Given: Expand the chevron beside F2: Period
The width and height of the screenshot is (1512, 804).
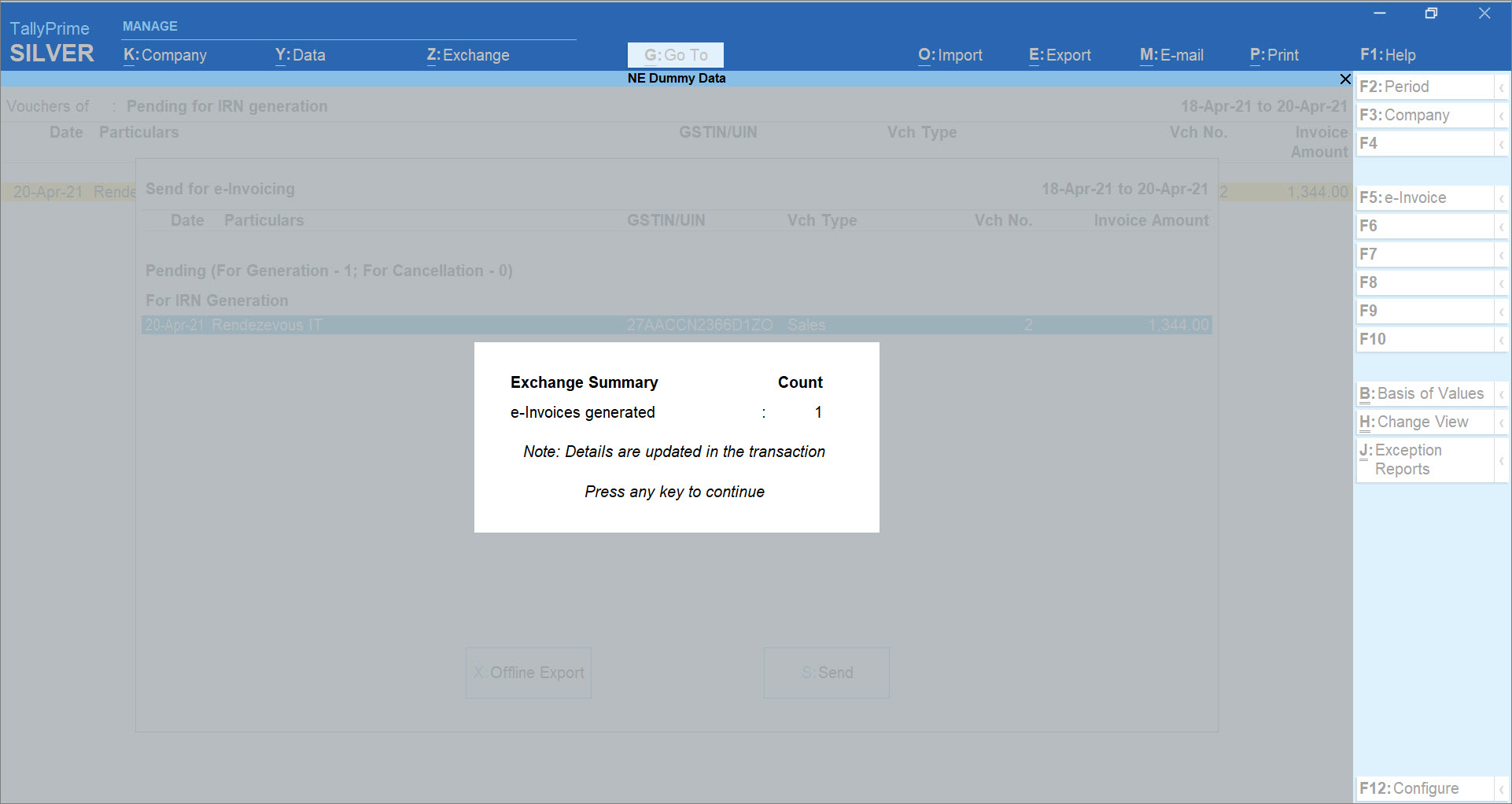Looking at the screenshot, I should pyautogui.click(x=1501, y=87).
